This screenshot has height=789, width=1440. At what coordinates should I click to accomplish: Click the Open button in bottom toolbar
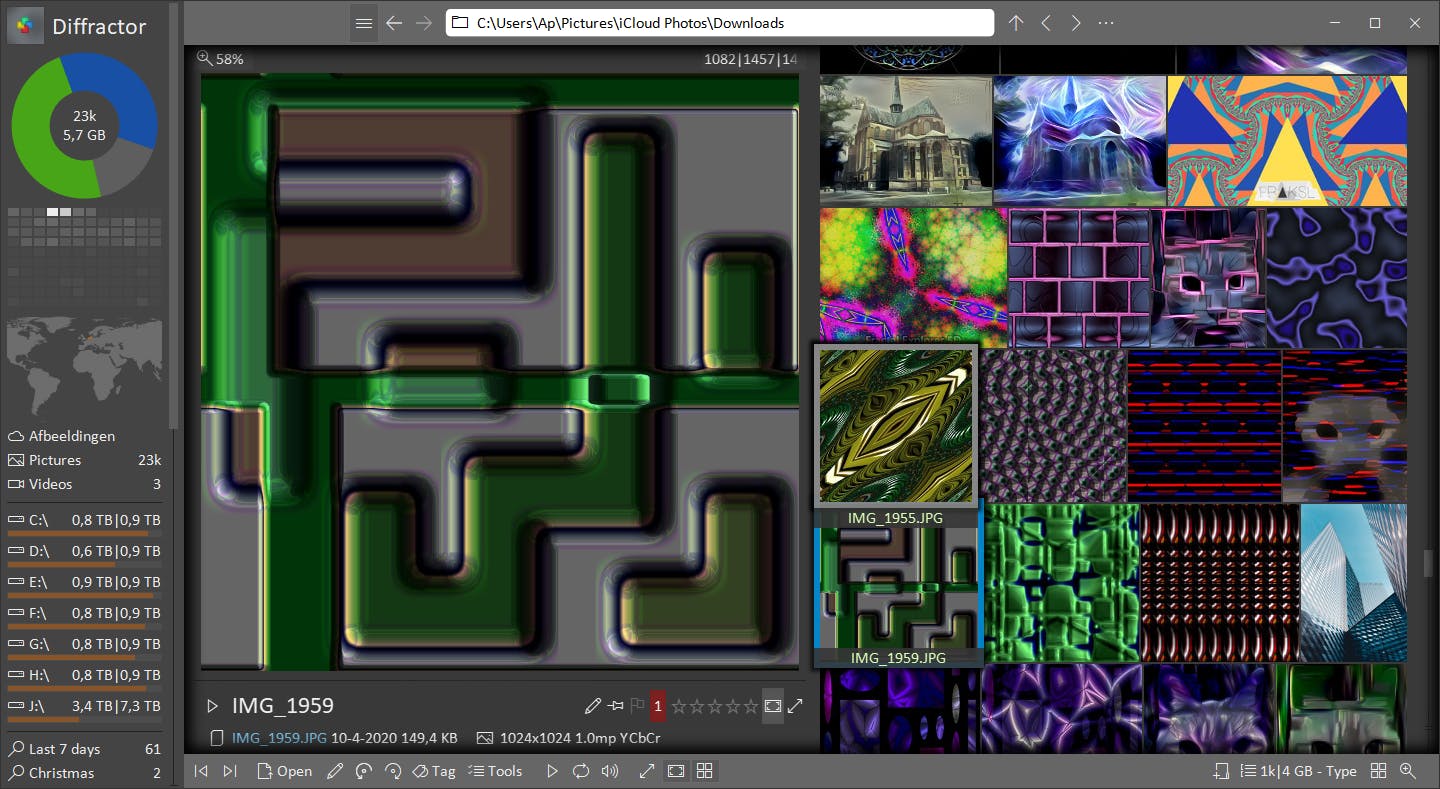coord(284,771)
